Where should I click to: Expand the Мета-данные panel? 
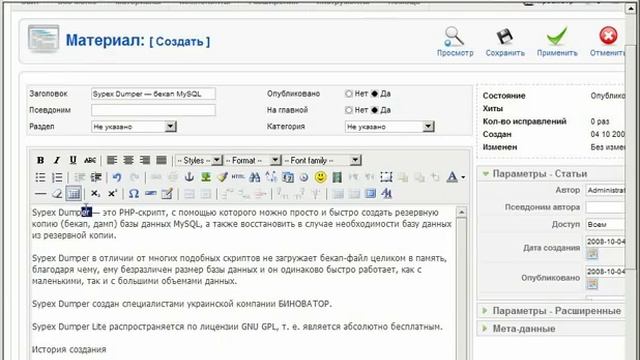[x=551, y=329]
